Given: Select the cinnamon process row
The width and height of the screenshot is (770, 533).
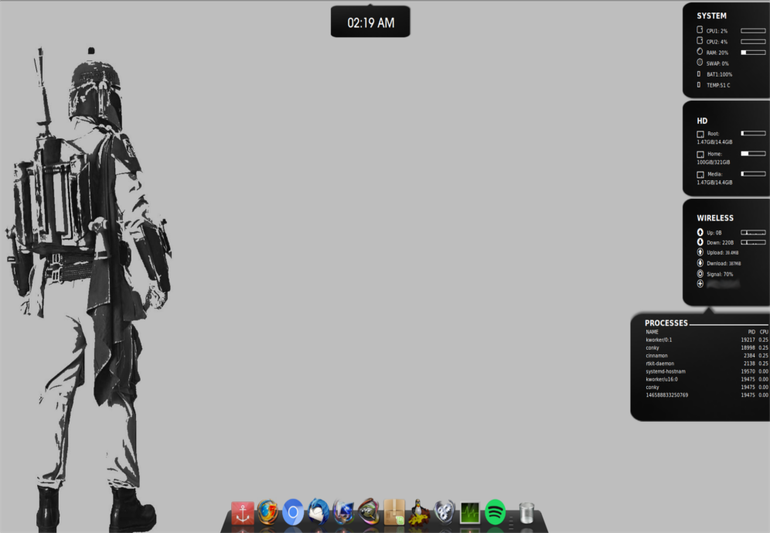Looking at the screenshot, I should 707,355.
